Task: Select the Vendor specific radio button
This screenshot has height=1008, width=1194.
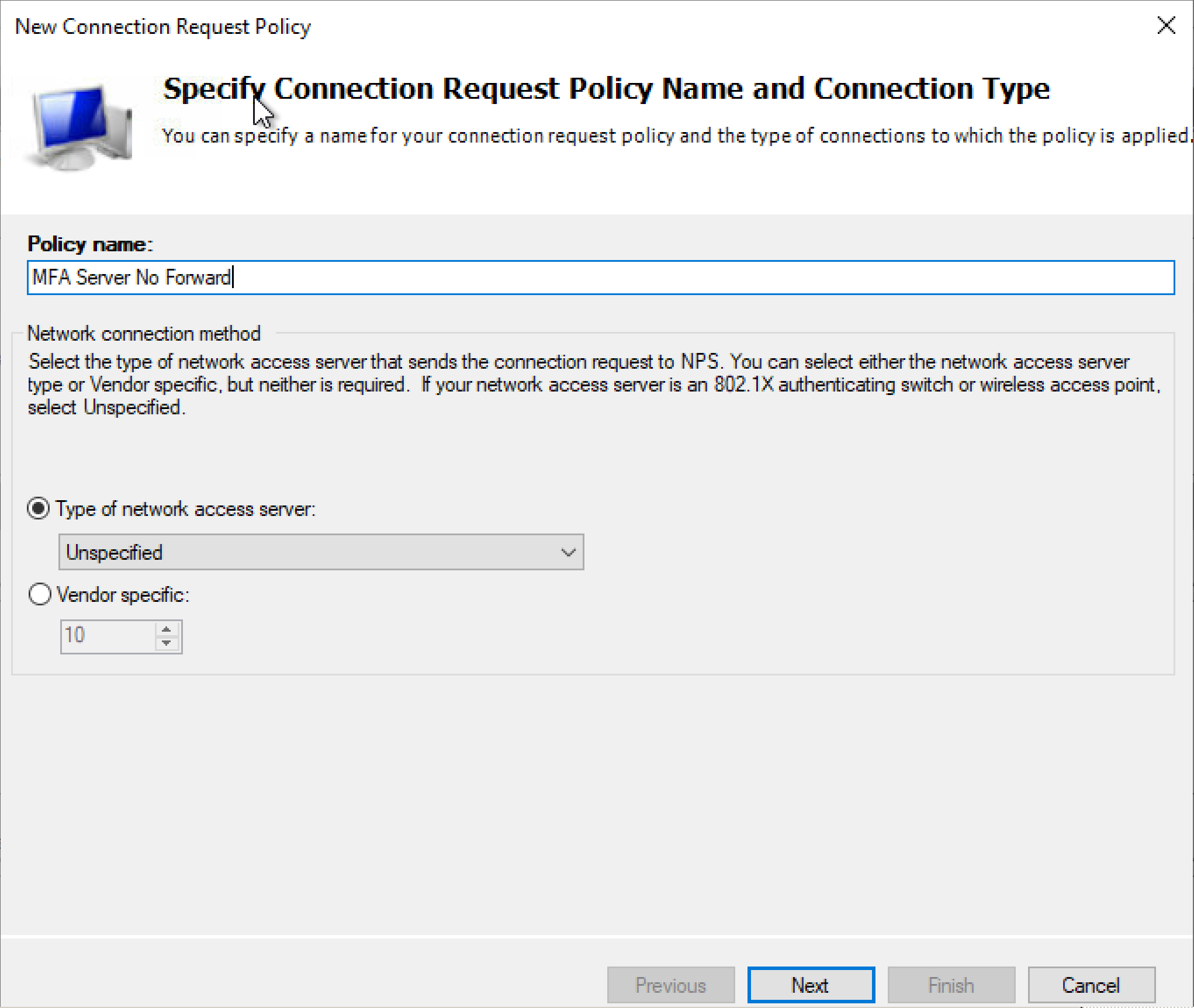Action: (x=39, y=595)
